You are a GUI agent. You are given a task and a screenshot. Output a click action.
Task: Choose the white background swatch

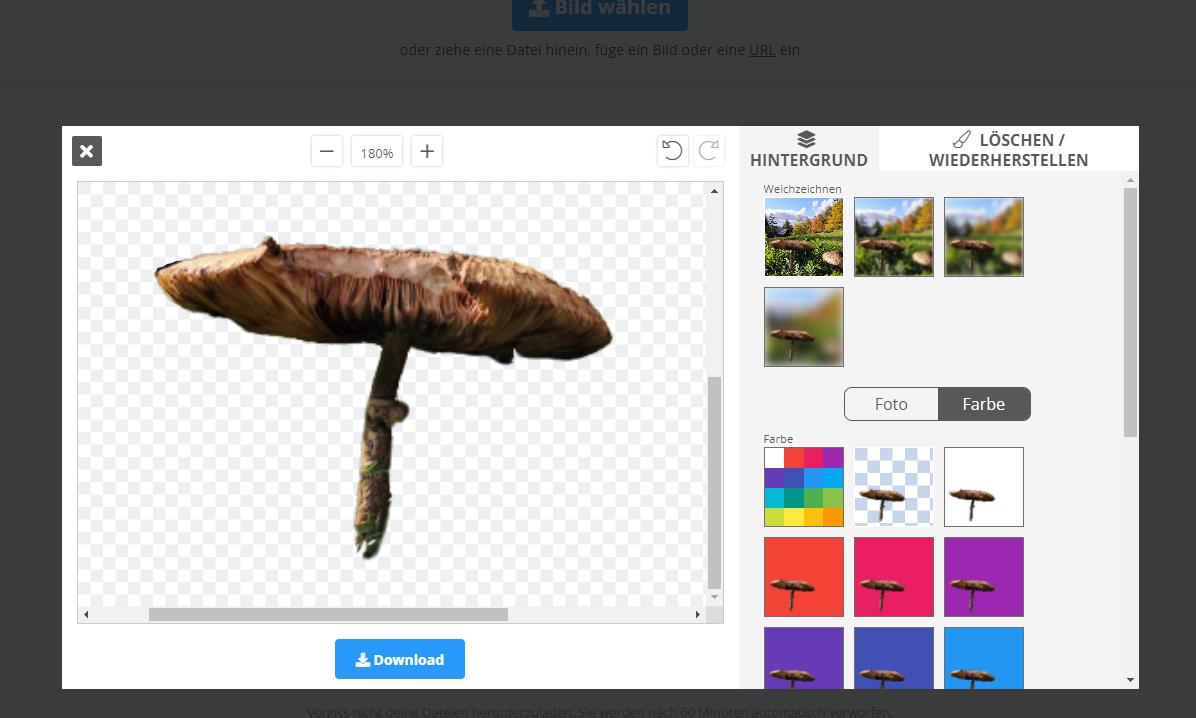(x=984, y=487)
